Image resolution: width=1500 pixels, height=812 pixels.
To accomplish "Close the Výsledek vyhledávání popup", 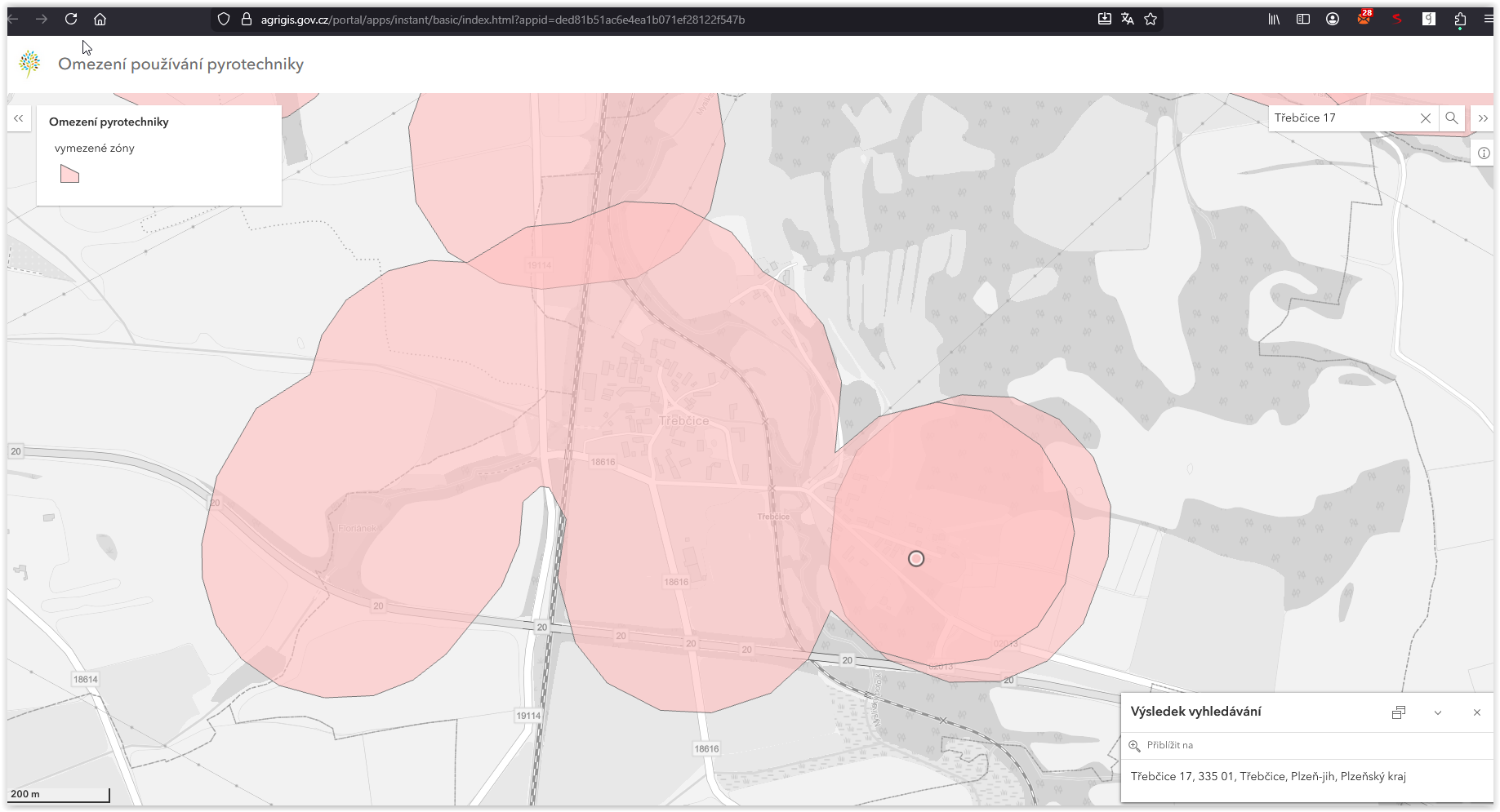I will 1477,712.
